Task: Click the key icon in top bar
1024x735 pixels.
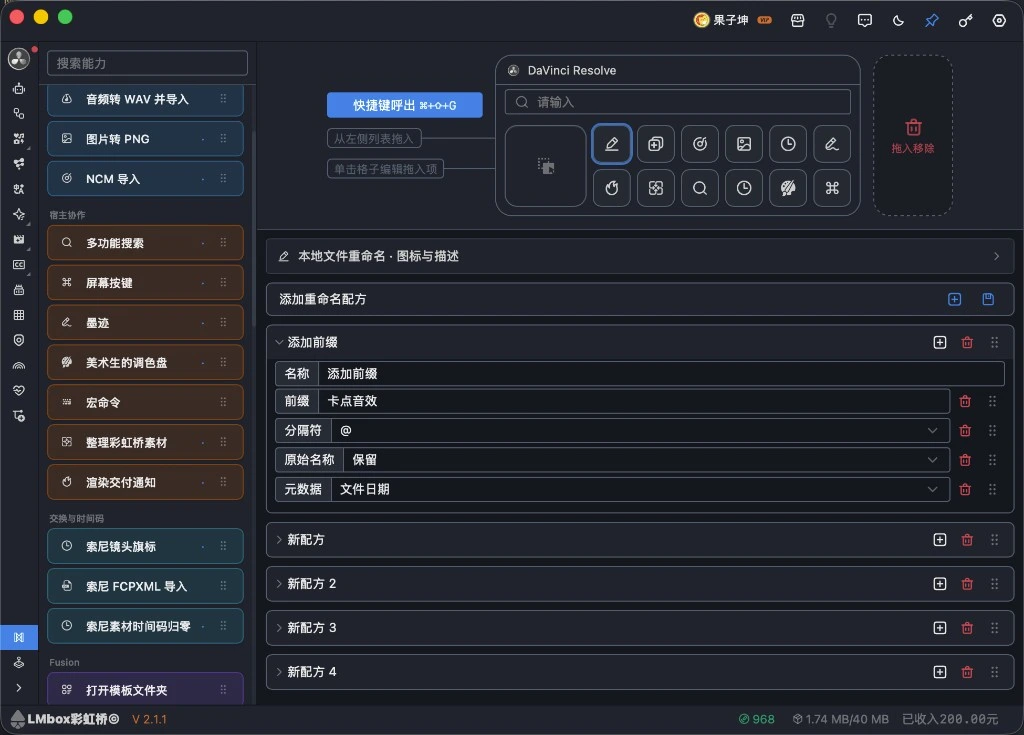Action: pyautogui.click(x=965, y=21)
